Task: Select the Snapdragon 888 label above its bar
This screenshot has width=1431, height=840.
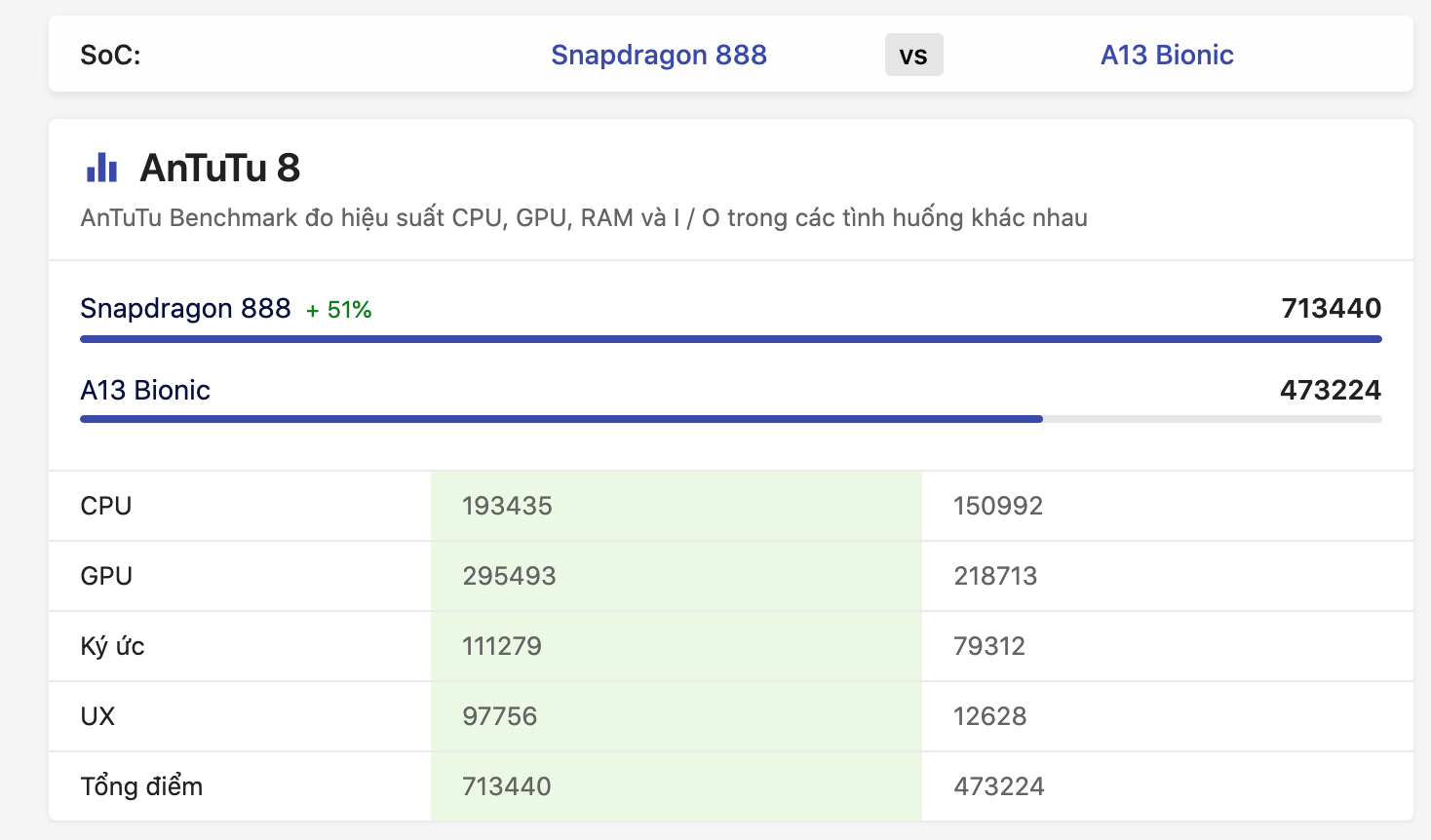Action: click(x=185, y=309)
